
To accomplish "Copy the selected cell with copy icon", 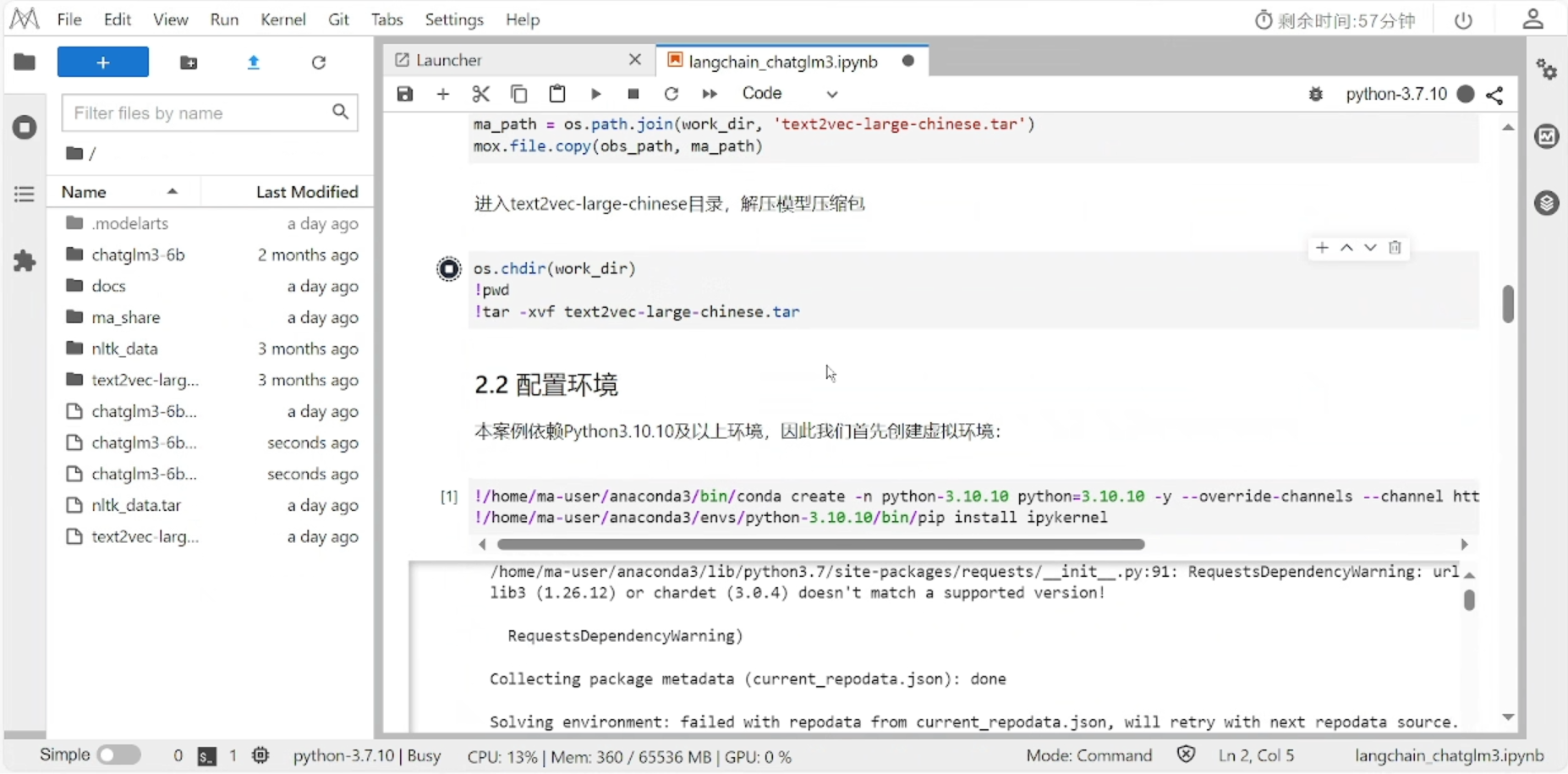I will [x=518, y=94].
